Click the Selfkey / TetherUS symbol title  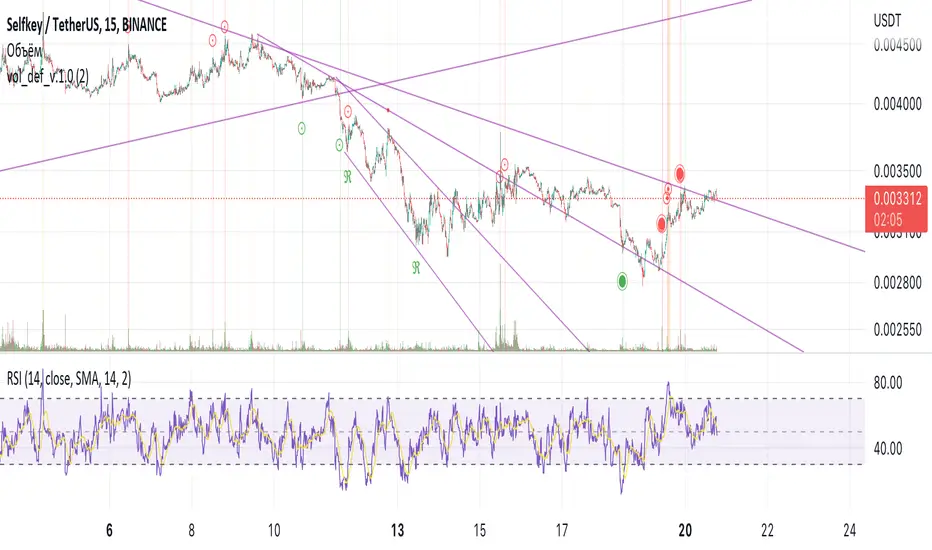[87, 25]
